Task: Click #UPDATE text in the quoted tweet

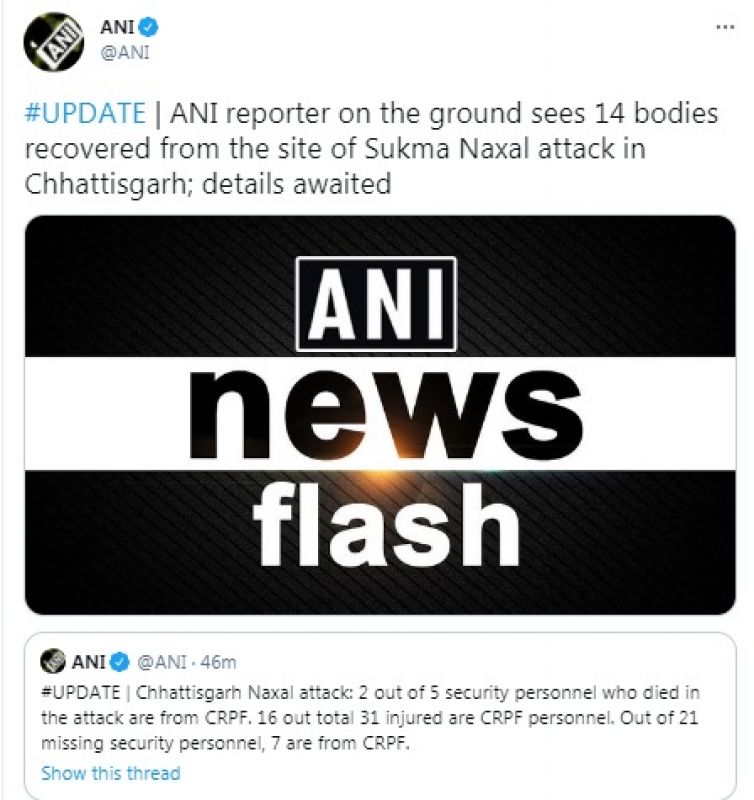Action: (84, 695)
